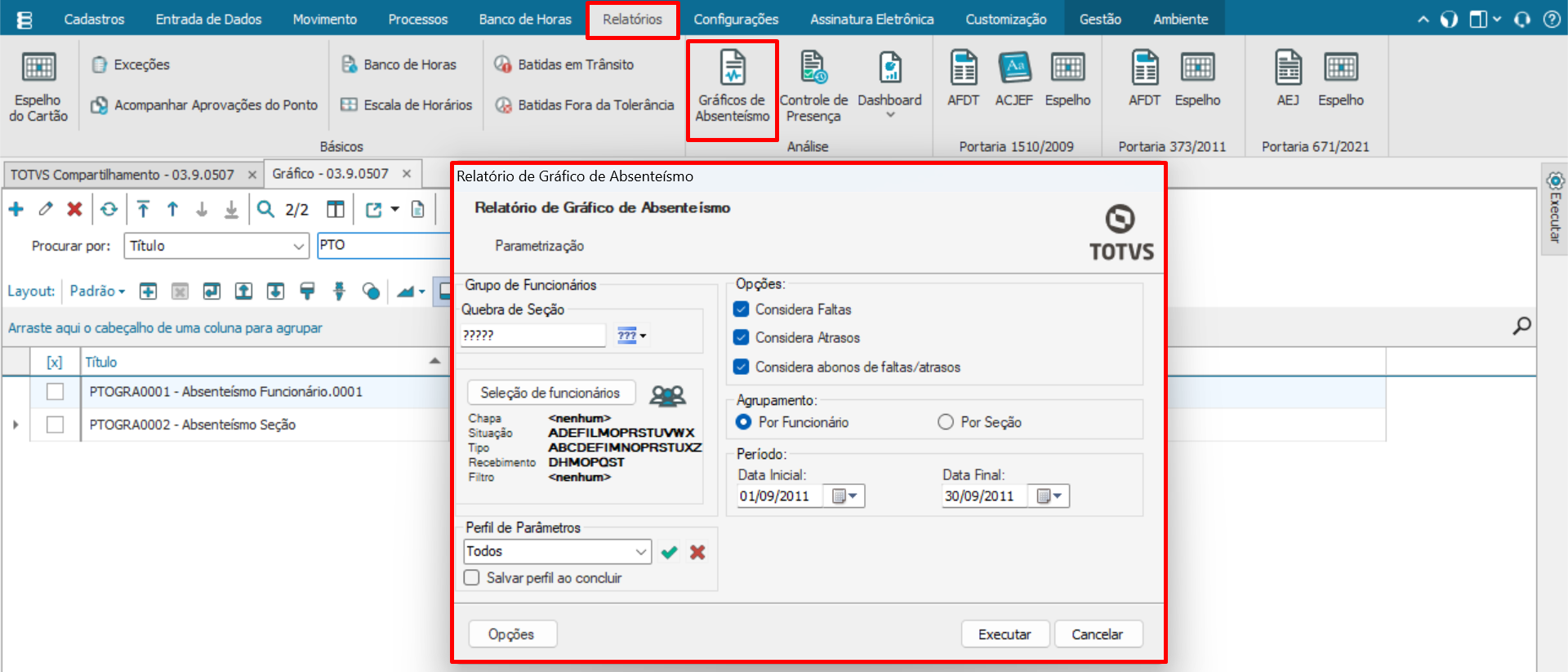1568x672 pixels.
Task: Delete parameter profile with red X
Action: (697, 553)
